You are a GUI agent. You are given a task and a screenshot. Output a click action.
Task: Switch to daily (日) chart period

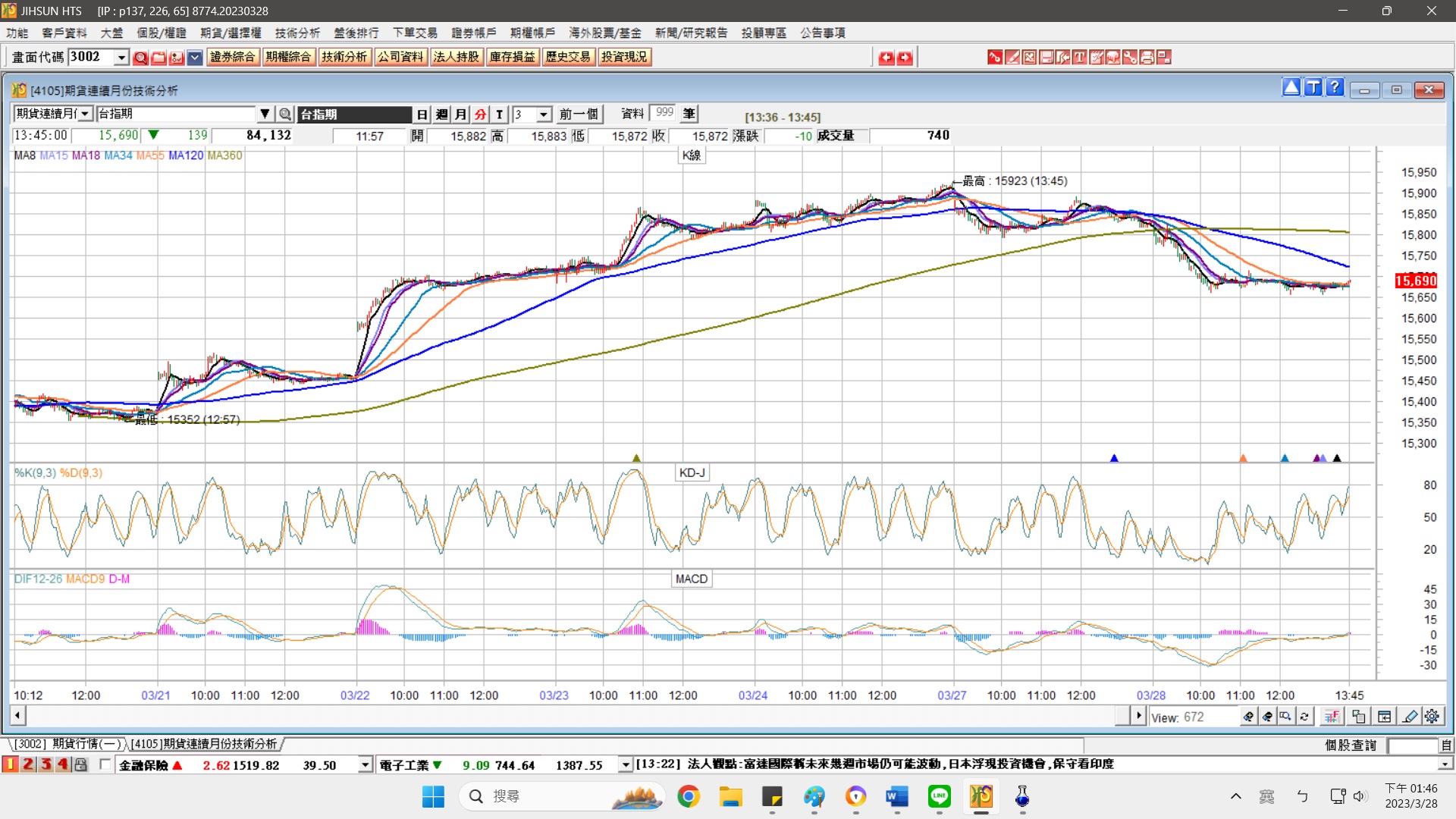coord(422,115)
